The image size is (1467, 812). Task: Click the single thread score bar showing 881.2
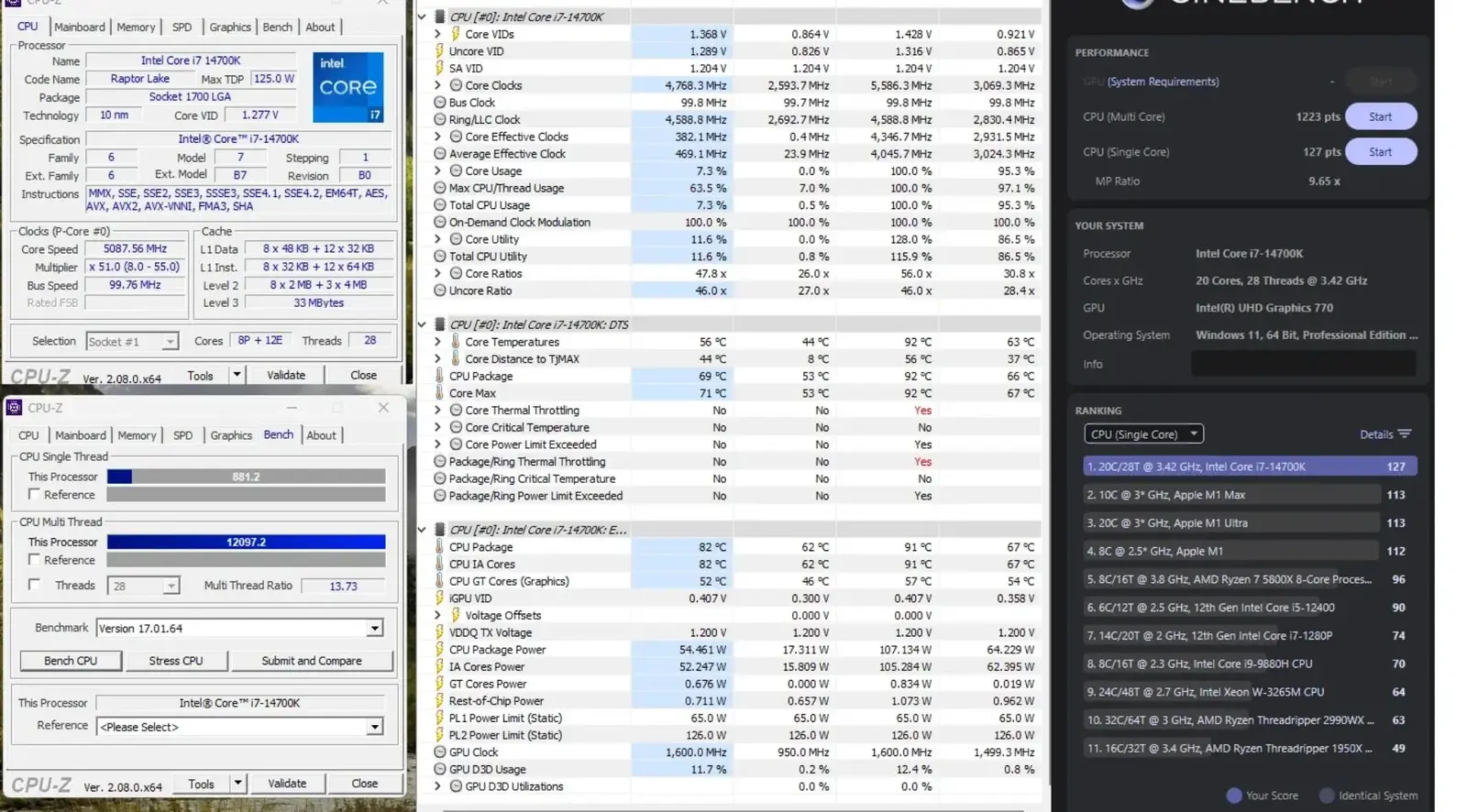[246, 477]
